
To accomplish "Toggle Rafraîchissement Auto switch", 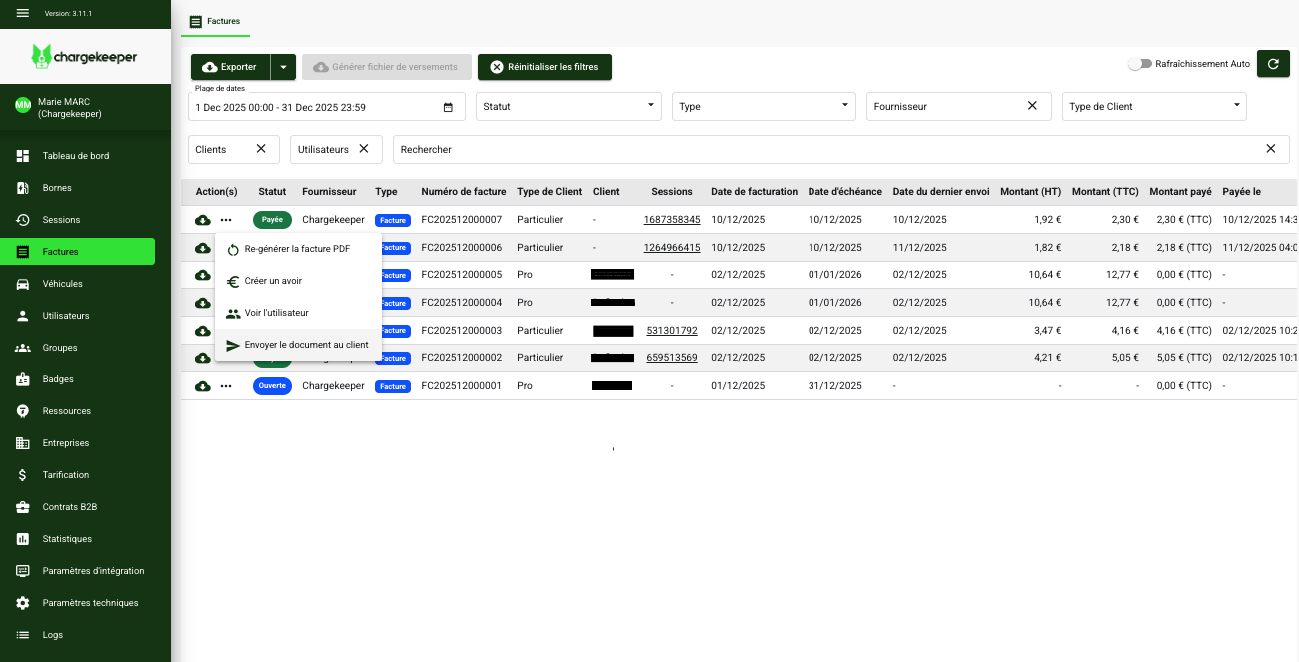I will [1139, 64].
